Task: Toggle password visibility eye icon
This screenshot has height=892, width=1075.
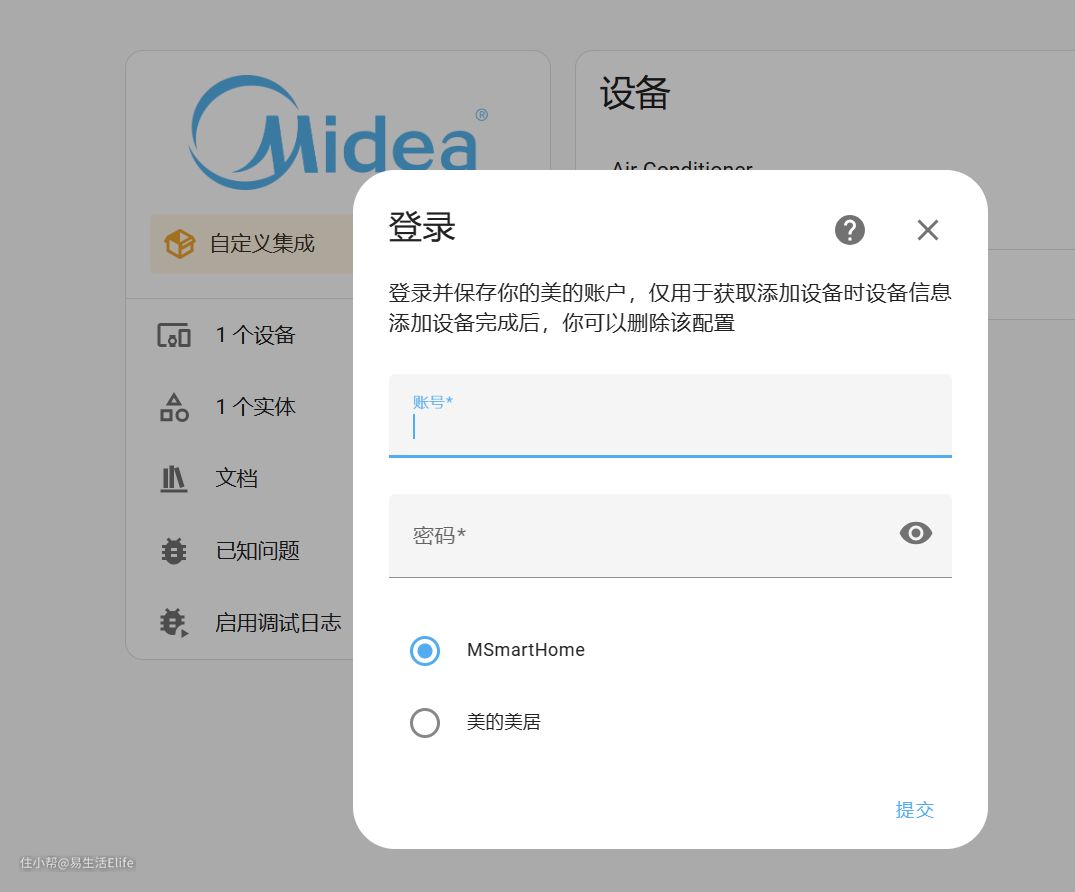Action: coord(915,534)
